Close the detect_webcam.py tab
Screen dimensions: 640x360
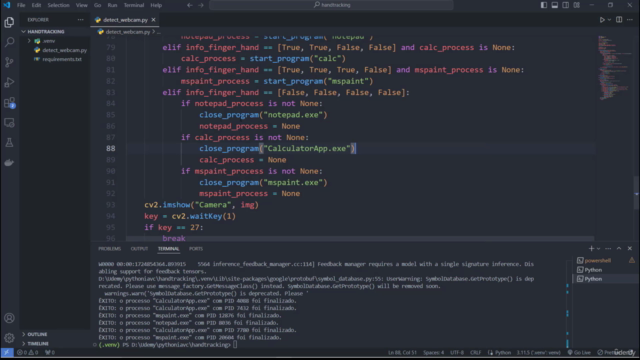[153, 20]
